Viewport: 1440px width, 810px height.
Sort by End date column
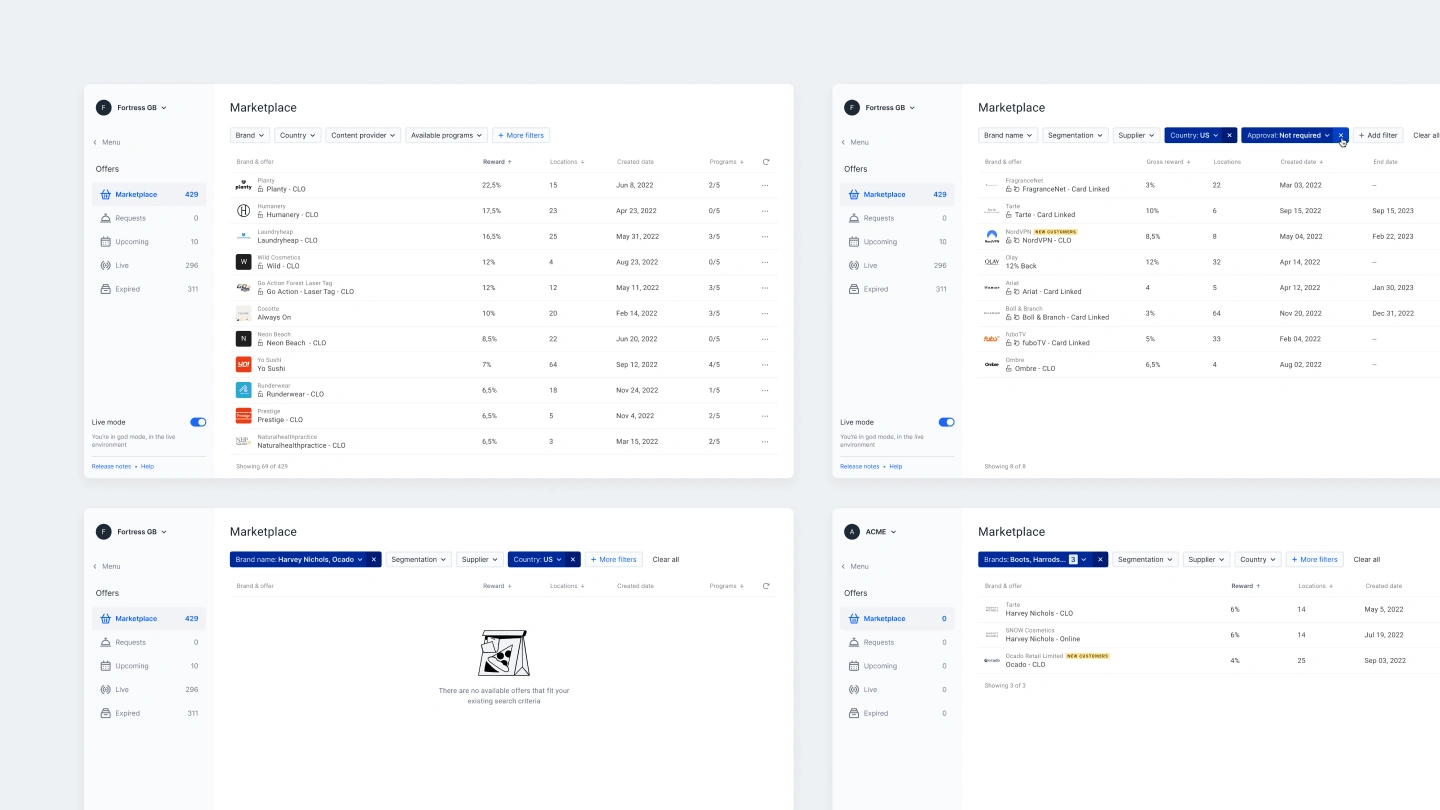pos(1385,162)
